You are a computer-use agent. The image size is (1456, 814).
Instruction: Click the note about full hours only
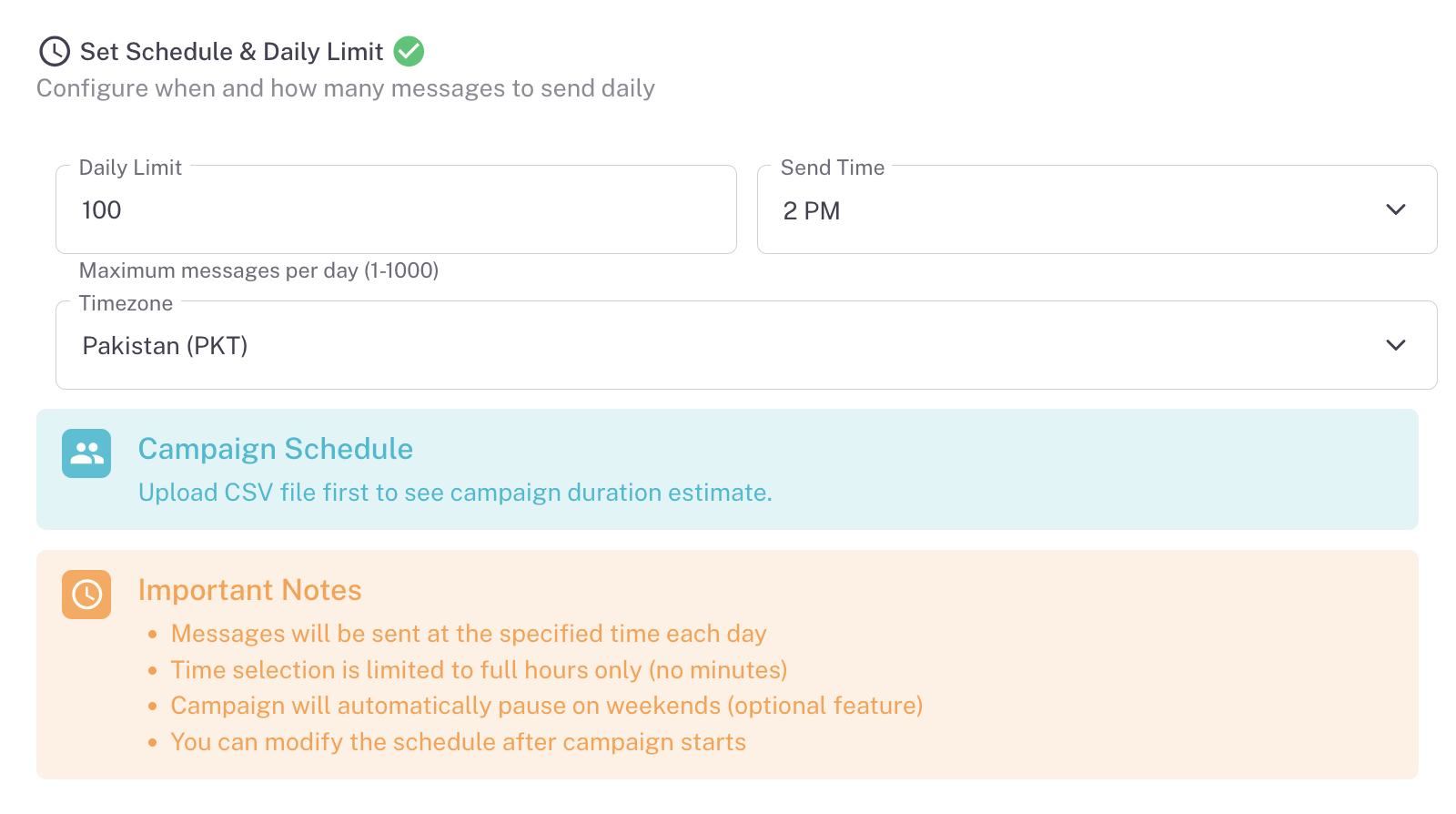479,670
